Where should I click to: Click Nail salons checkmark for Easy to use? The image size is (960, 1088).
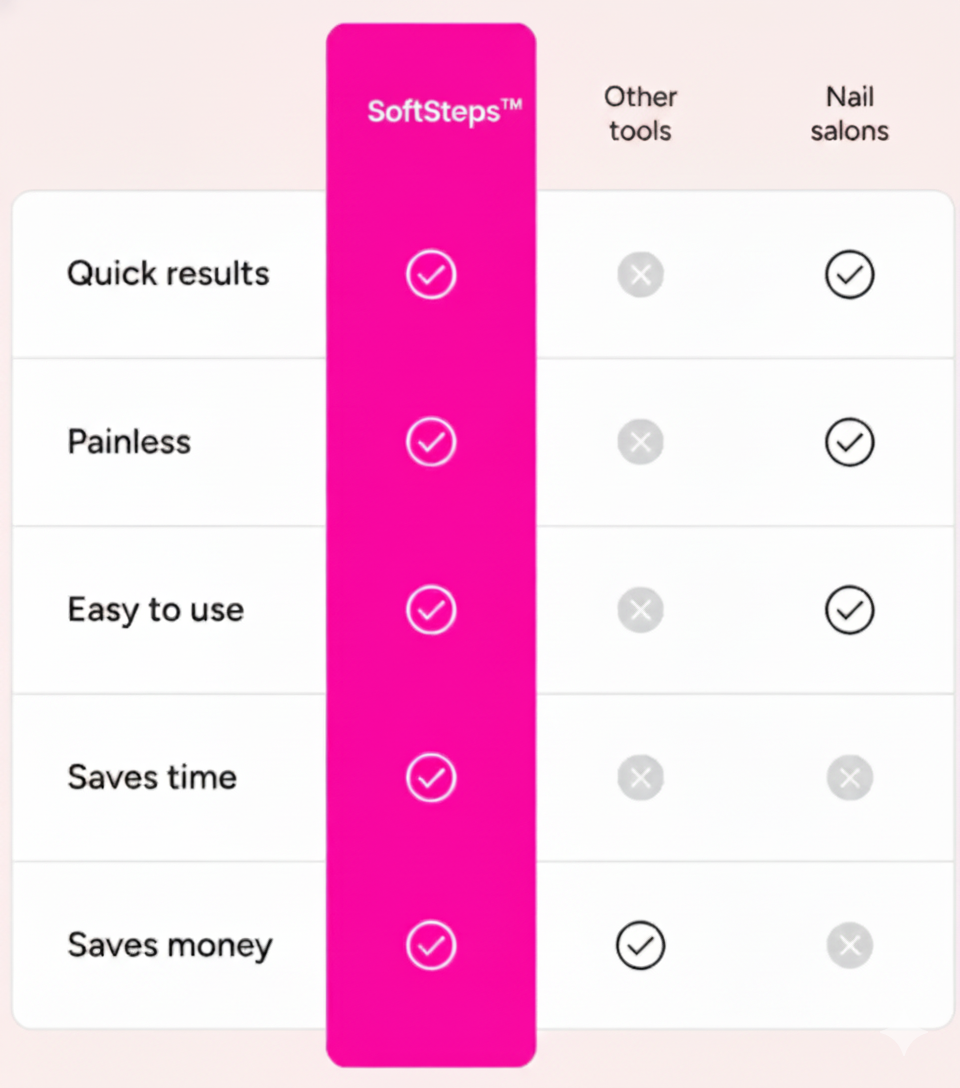(850, 610)
